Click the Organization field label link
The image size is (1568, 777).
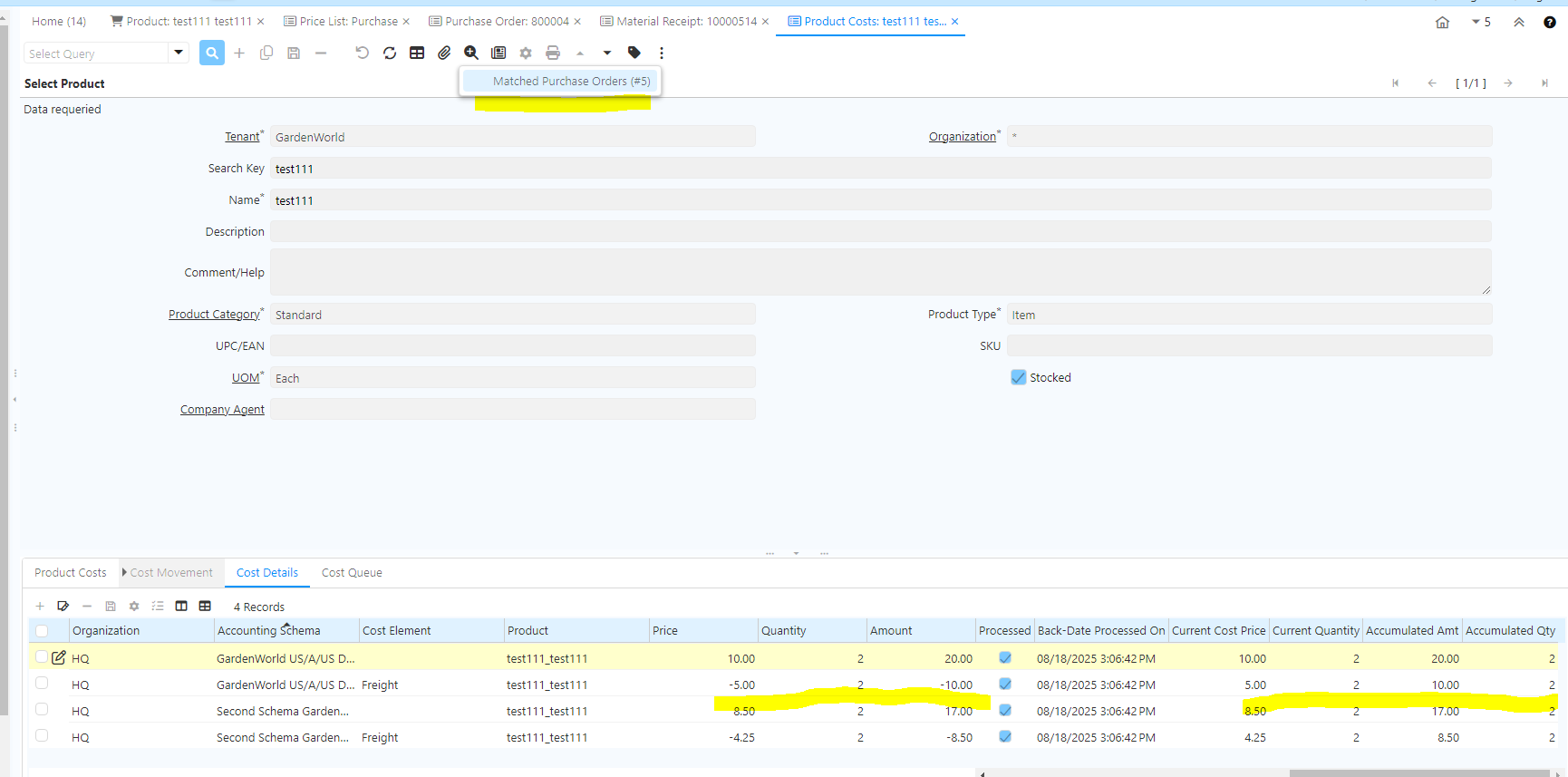click(962, 137)
